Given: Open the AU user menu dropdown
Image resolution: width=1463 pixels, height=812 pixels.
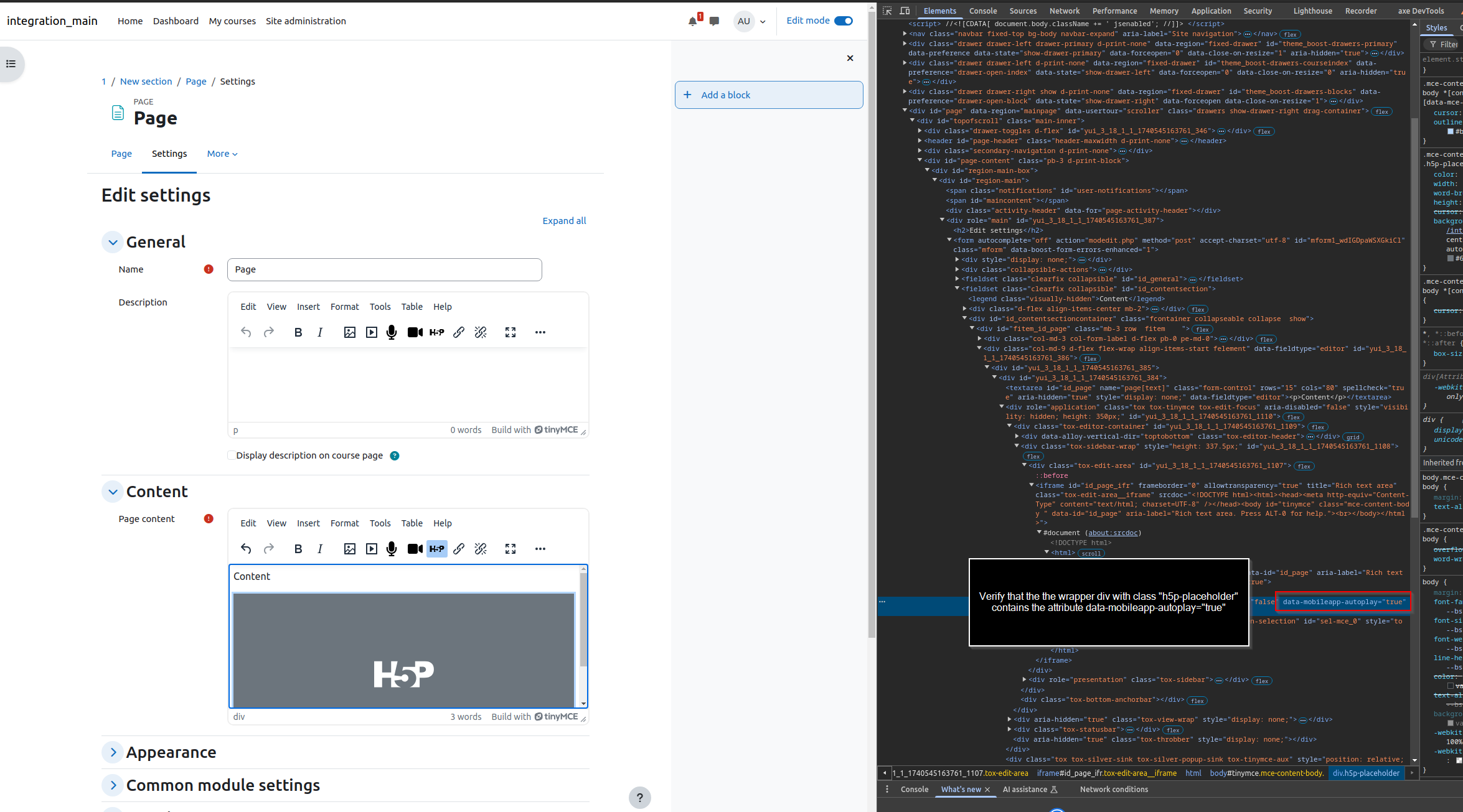Looking at the screenshot, I should tap(750, 21).
